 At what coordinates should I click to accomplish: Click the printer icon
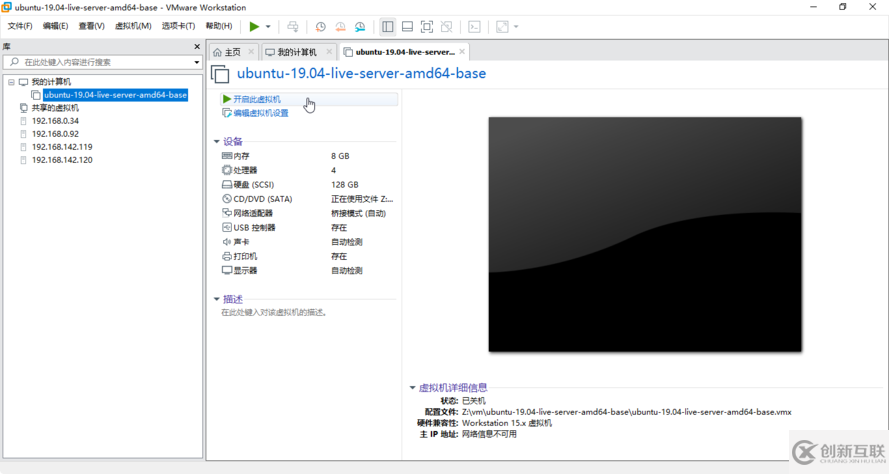click(227, 256)
